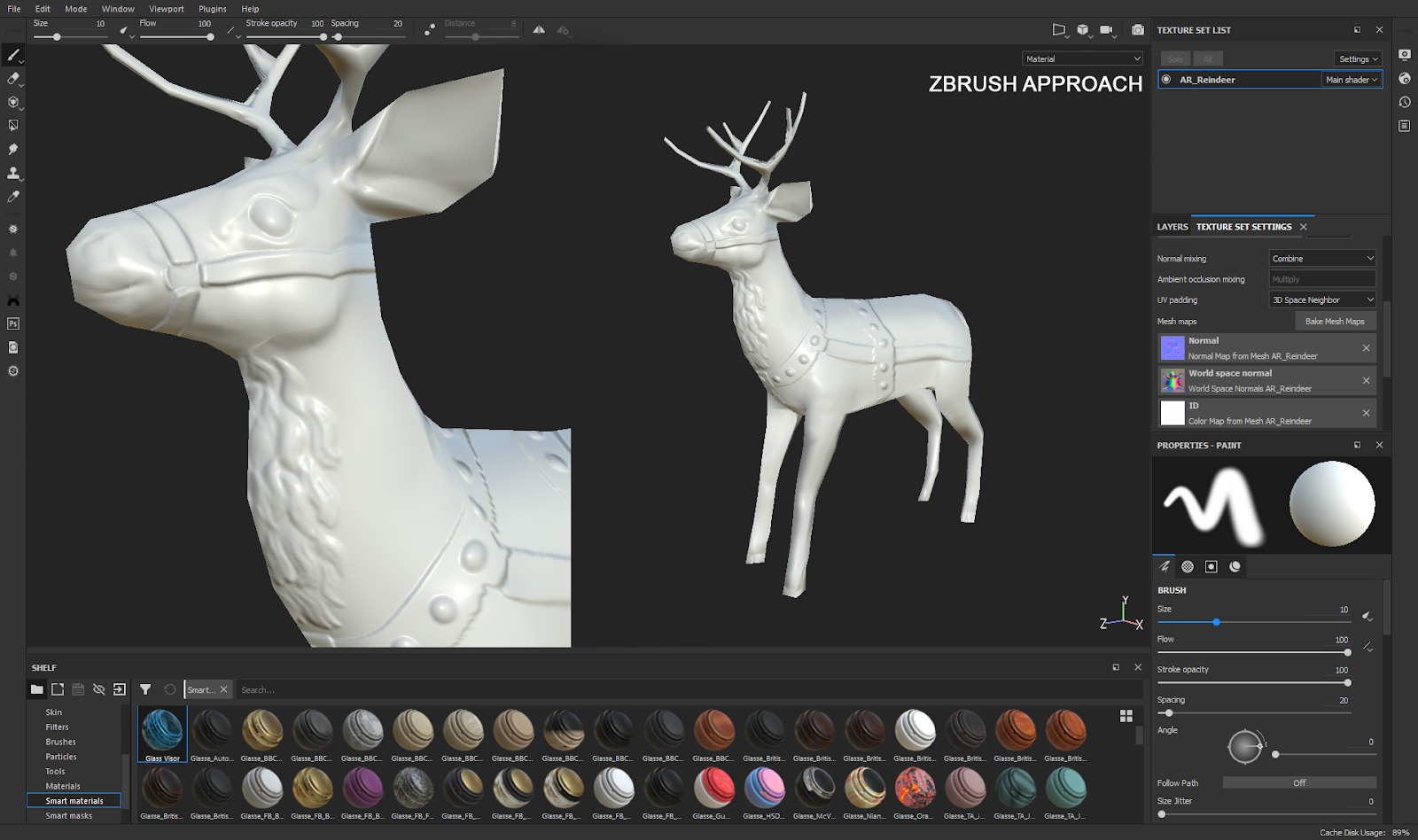Select the Smudge tool
The height and width of the screenshot is (840, 1418).
13,149
